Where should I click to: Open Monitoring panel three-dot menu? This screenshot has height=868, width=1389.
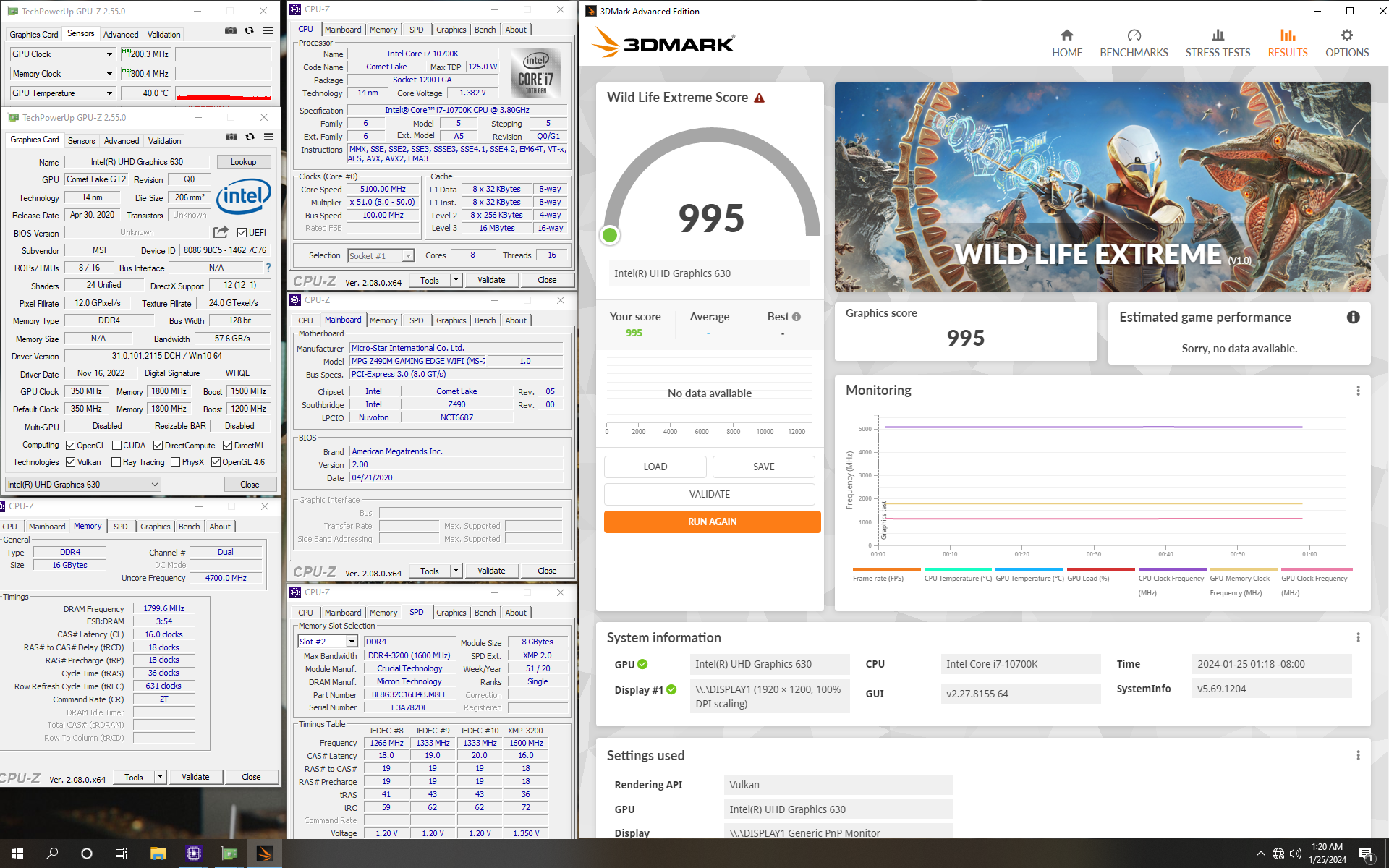1358,391
